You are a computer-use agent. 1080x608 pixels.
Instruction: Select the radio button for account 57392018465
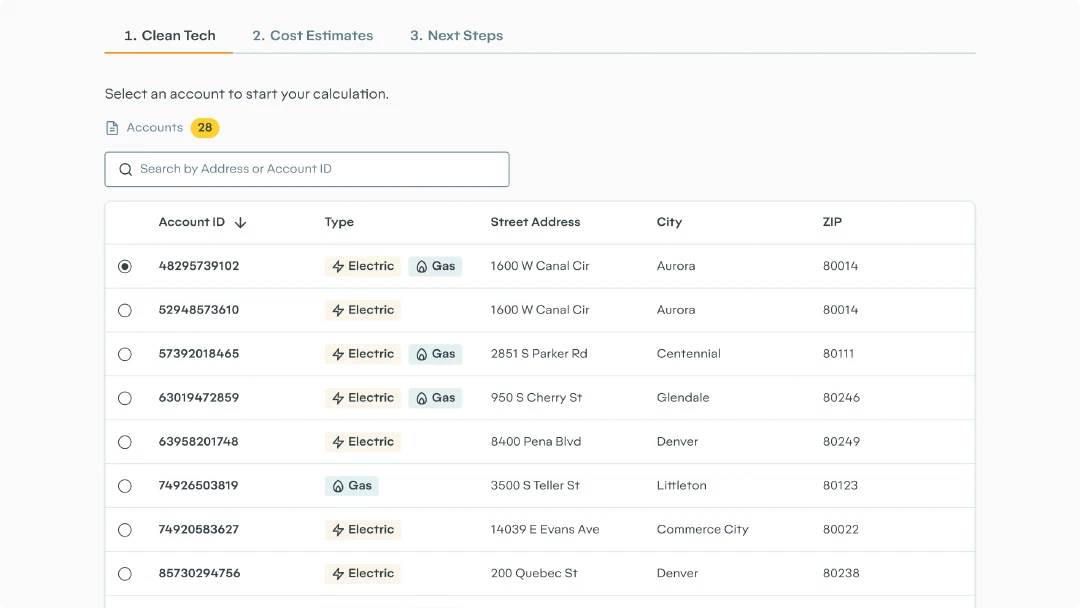[125, 355]
